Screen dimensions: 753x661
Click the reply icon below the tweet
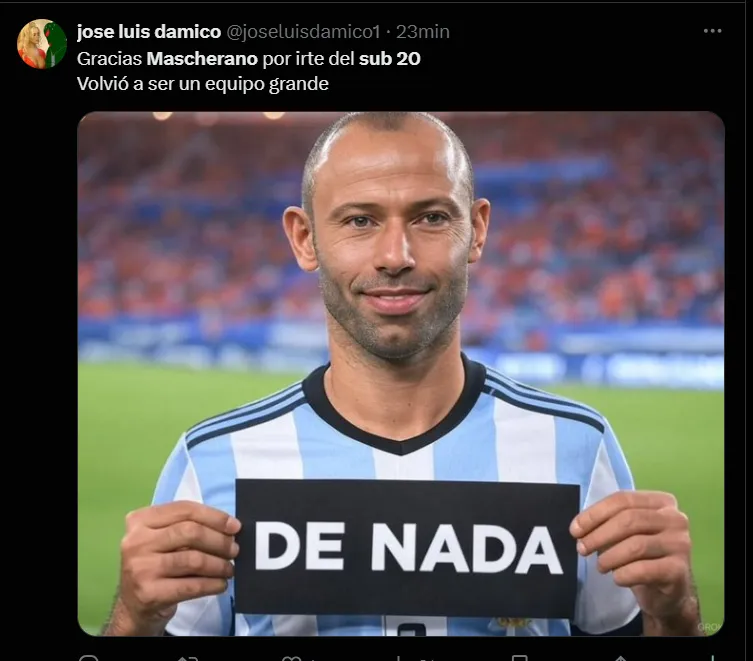pyautogui.click(x=88, y=658)
